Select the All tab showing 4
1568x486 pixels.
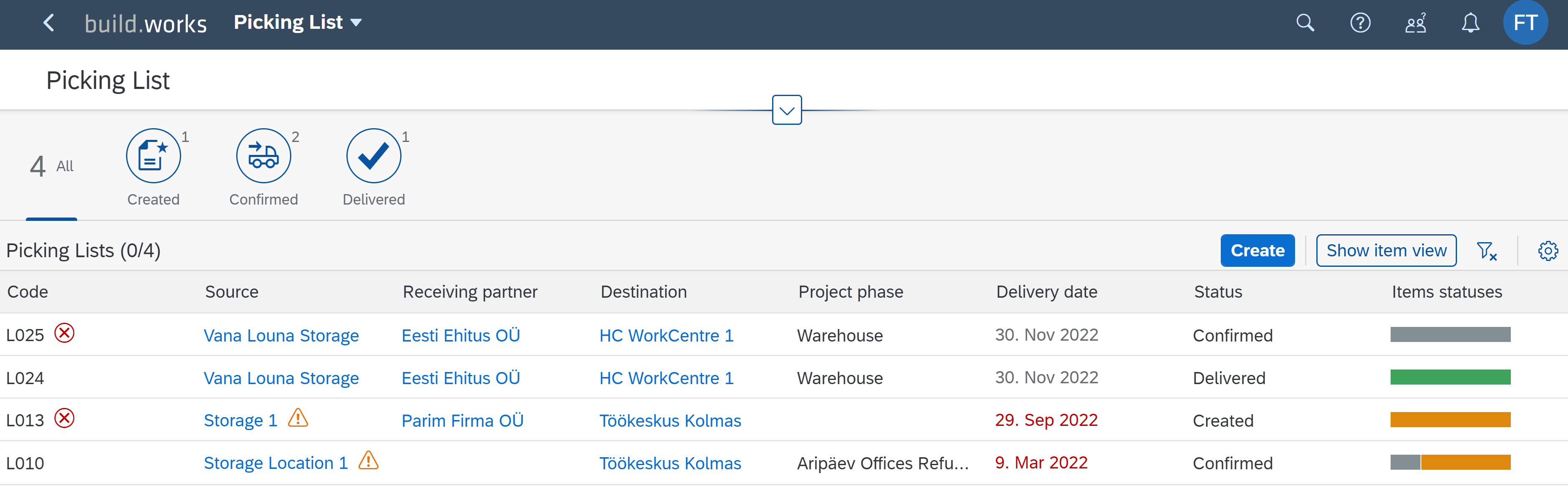pos(52,166)
